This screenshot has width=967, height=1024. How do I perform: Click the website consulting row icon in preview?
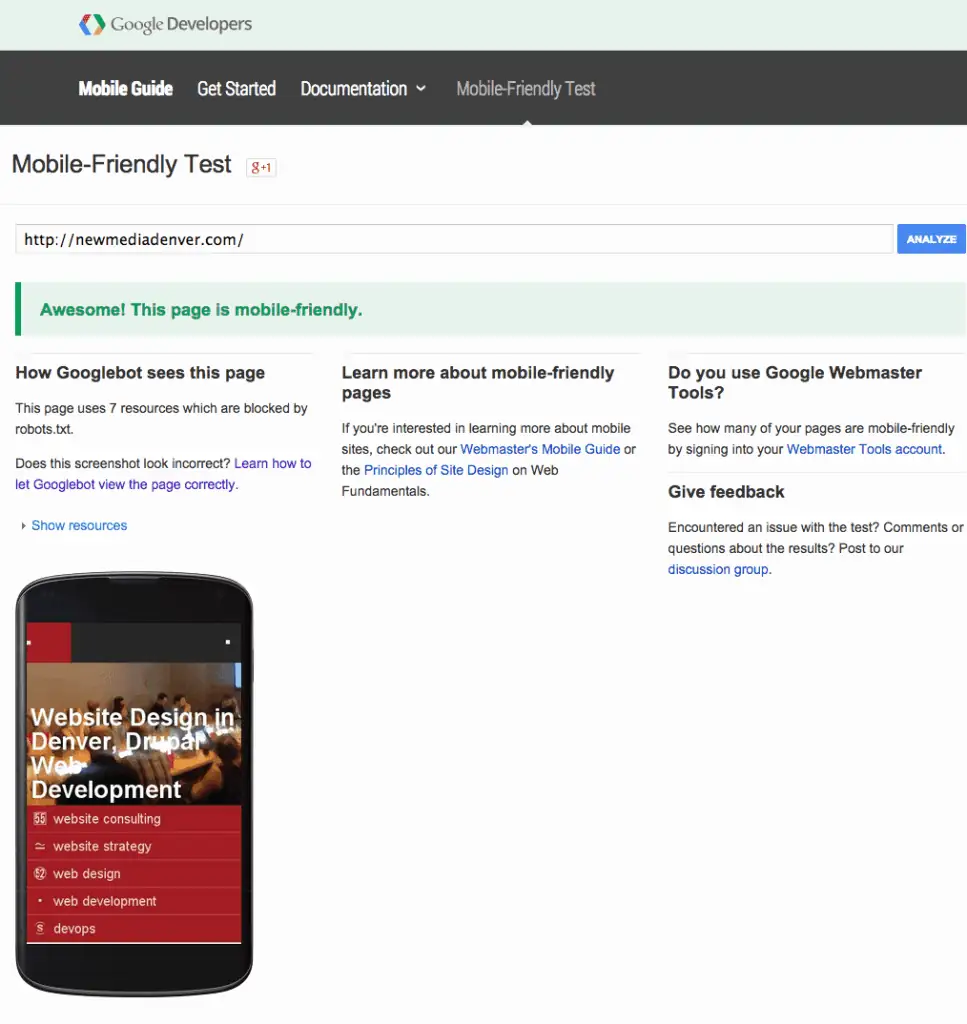pyautogui.click(x=40, y=818)
